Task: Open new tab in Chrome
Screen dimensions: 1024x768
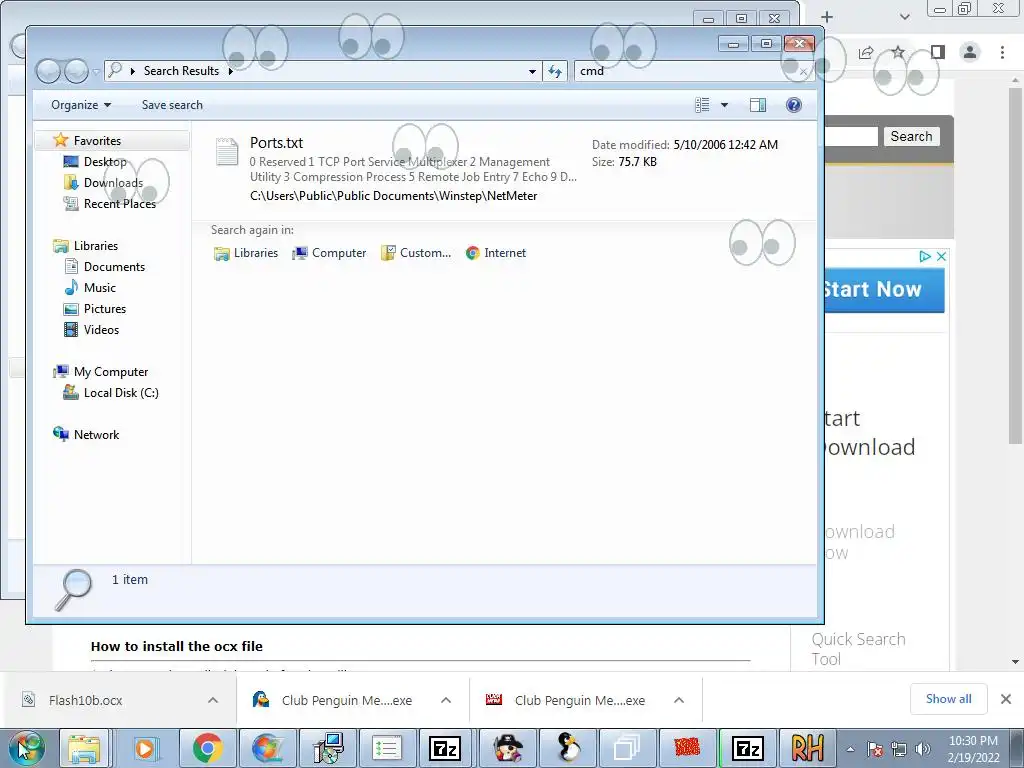Action: pyautogui.click(x=827, y=17)
